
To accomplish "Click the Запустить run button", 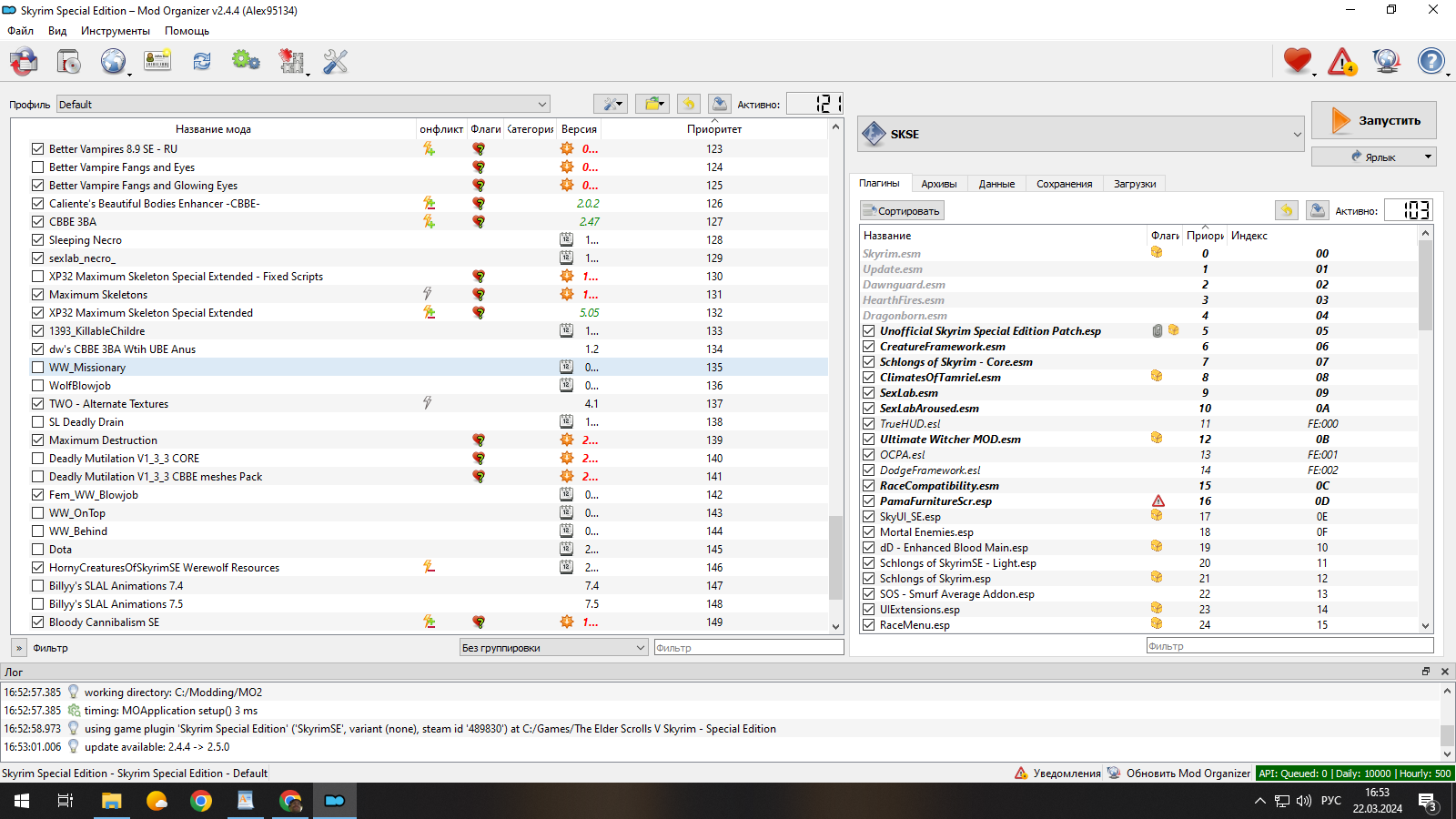I will 1374,120.
